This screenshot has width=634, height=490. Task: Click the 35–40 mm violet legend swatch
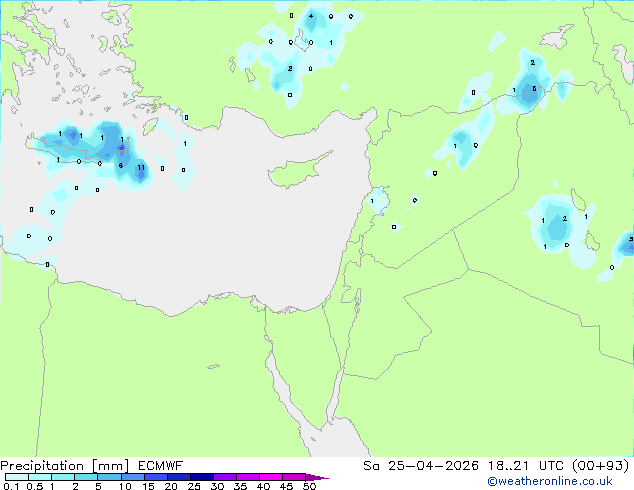click(247, 477)
